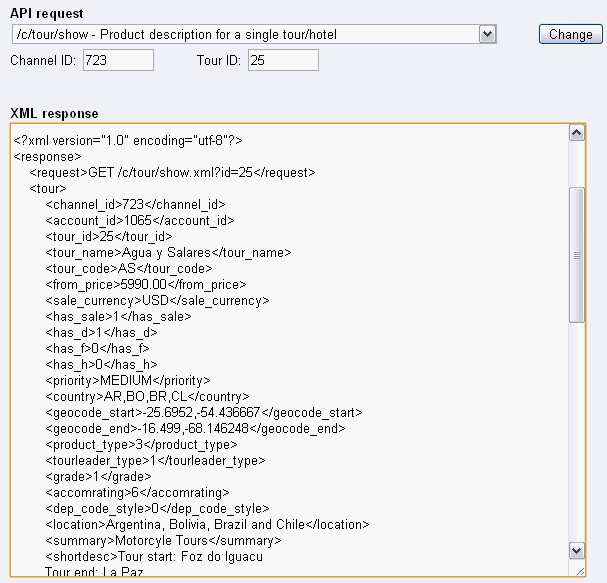Click the from_price 5990.00 line
This screenshot has height=583, width=607.
tap(146, 285)
